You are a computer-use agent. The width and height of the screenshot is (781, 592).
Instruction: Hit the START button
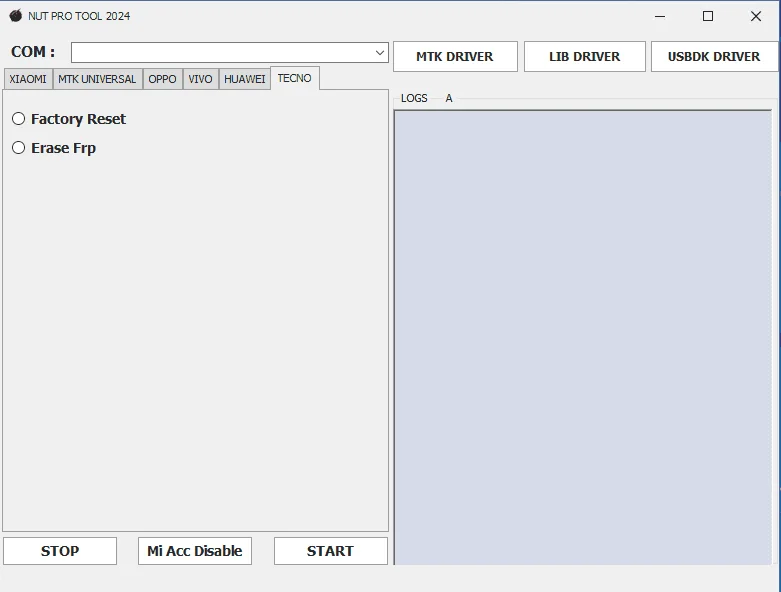point(330,551)
